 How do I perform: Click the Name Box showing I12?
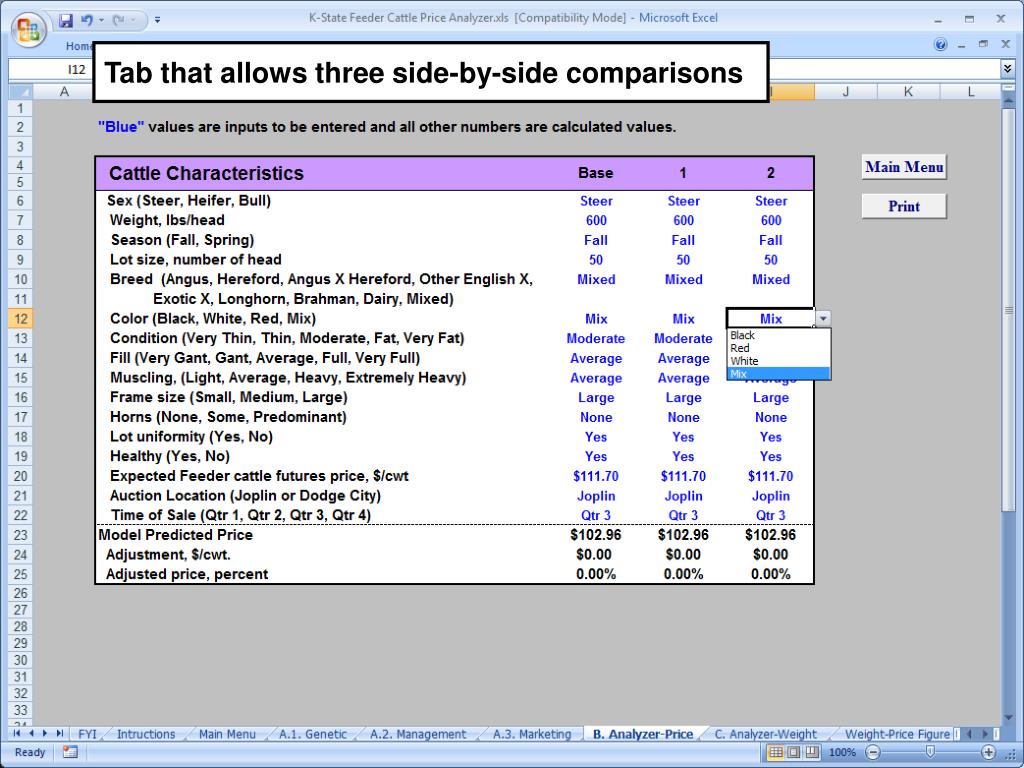[50, 69]
